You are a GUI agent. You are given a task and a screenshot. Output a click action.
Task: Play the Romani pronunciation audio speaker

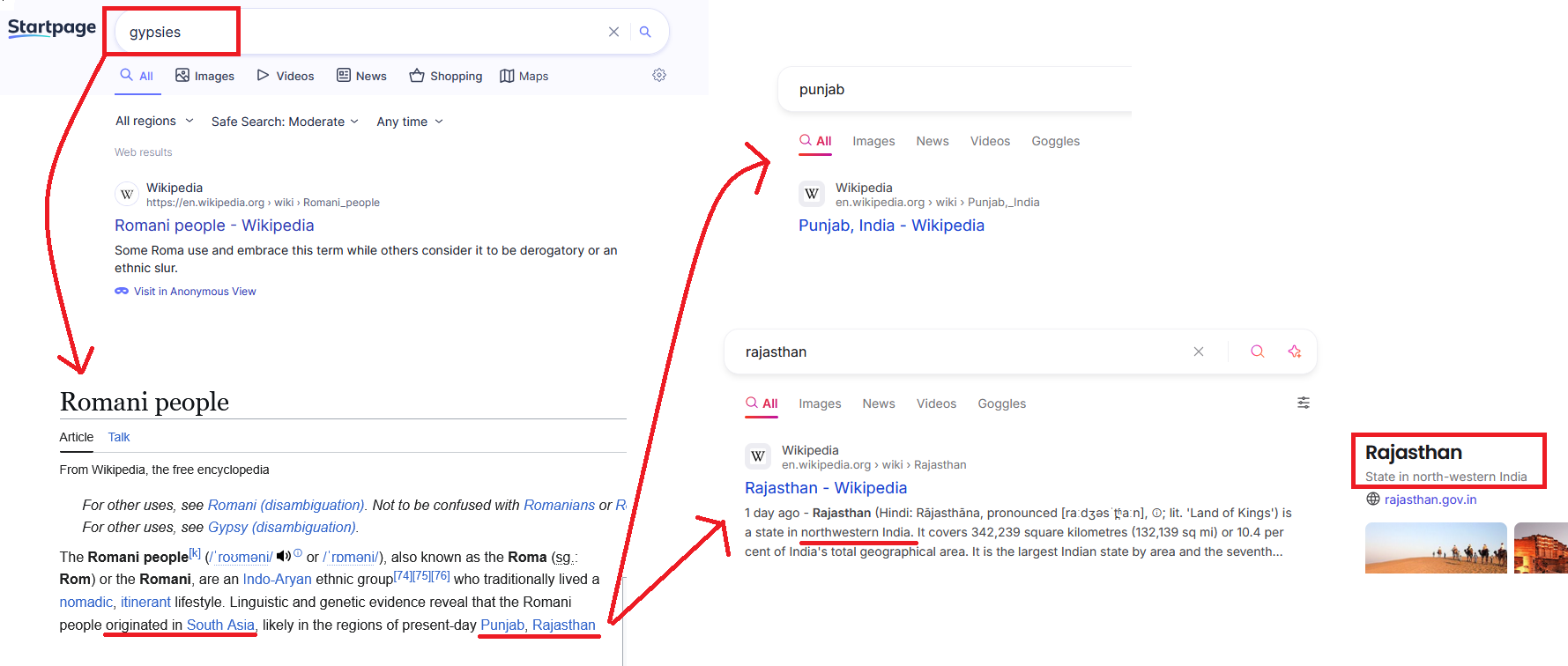(283, 556)
